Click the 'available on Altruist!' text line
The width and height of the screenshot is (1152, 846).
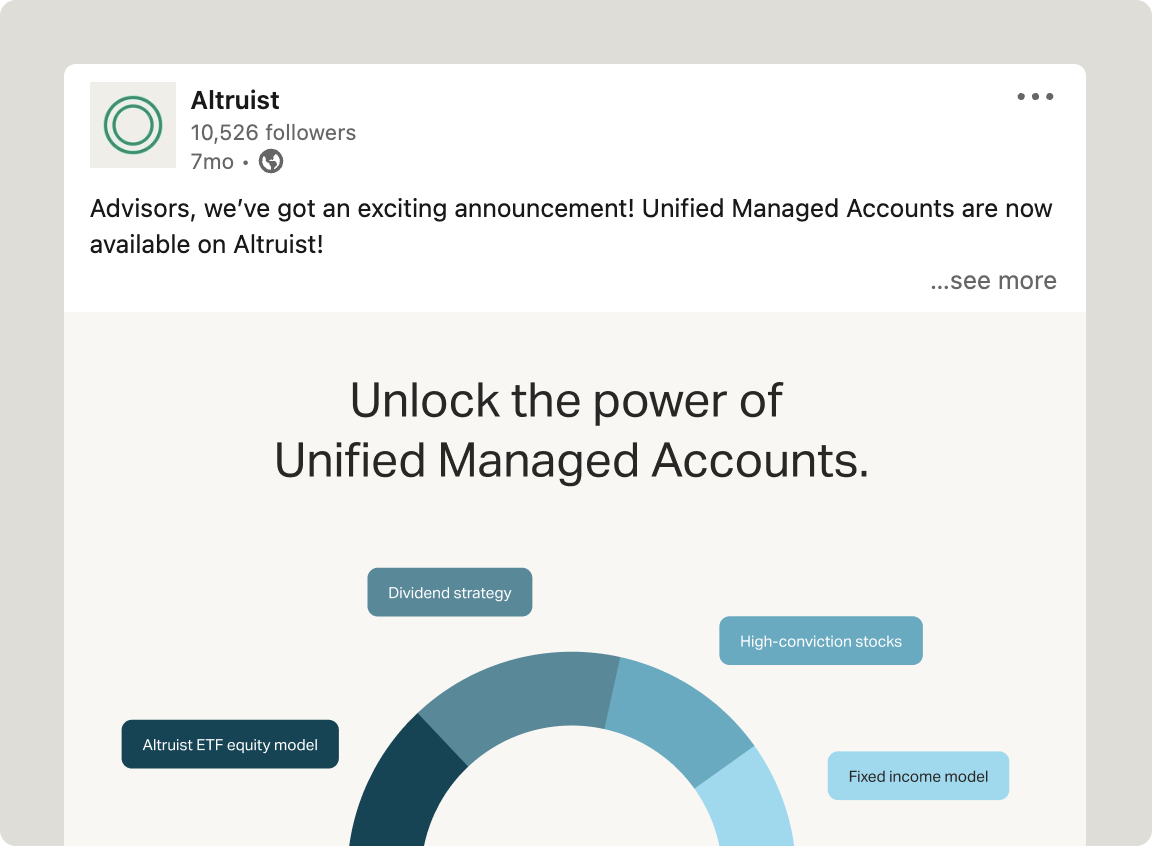pos(206,245)
